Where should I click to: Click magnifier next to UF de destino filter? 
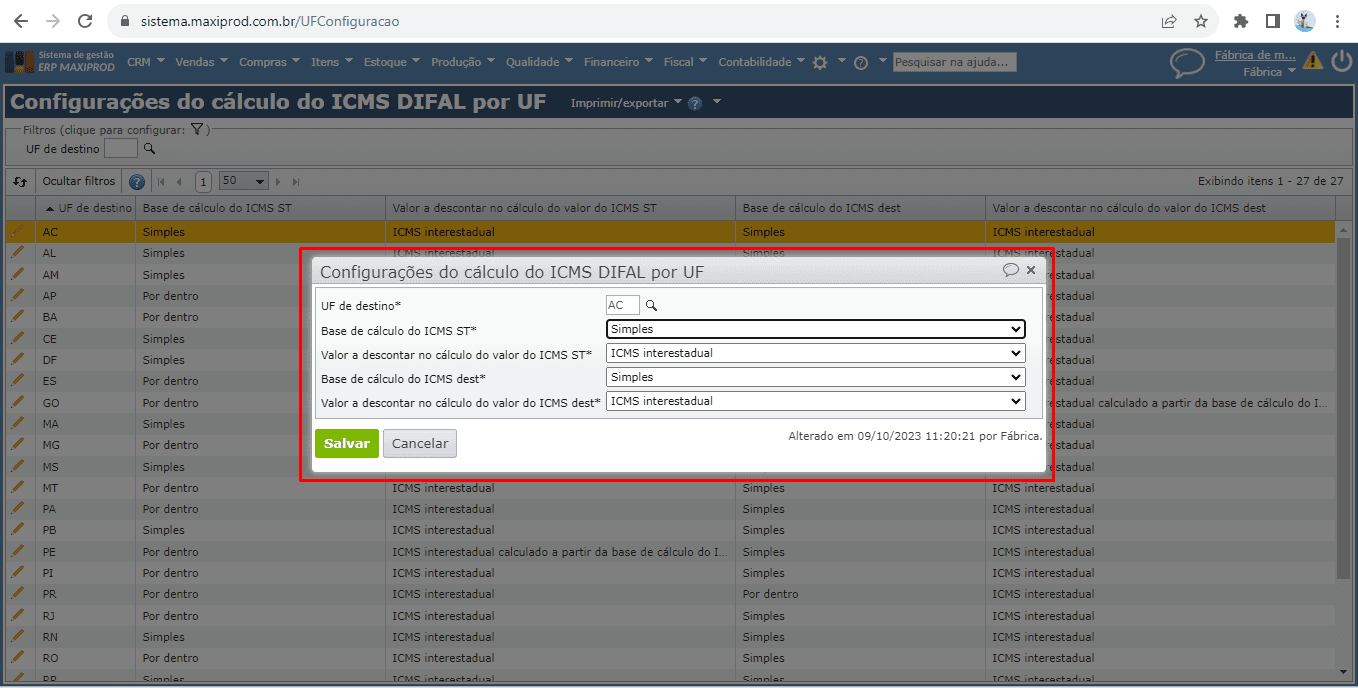150,149
